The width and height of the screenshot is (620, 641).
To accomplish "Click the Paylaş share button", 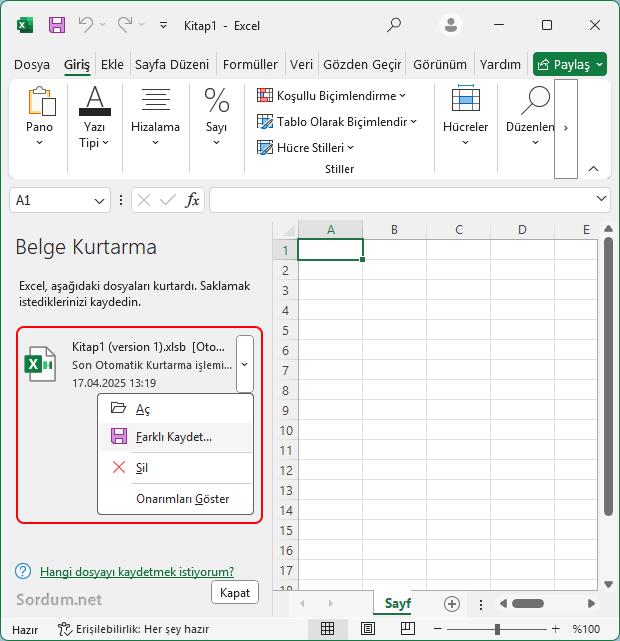I will 570,64.
